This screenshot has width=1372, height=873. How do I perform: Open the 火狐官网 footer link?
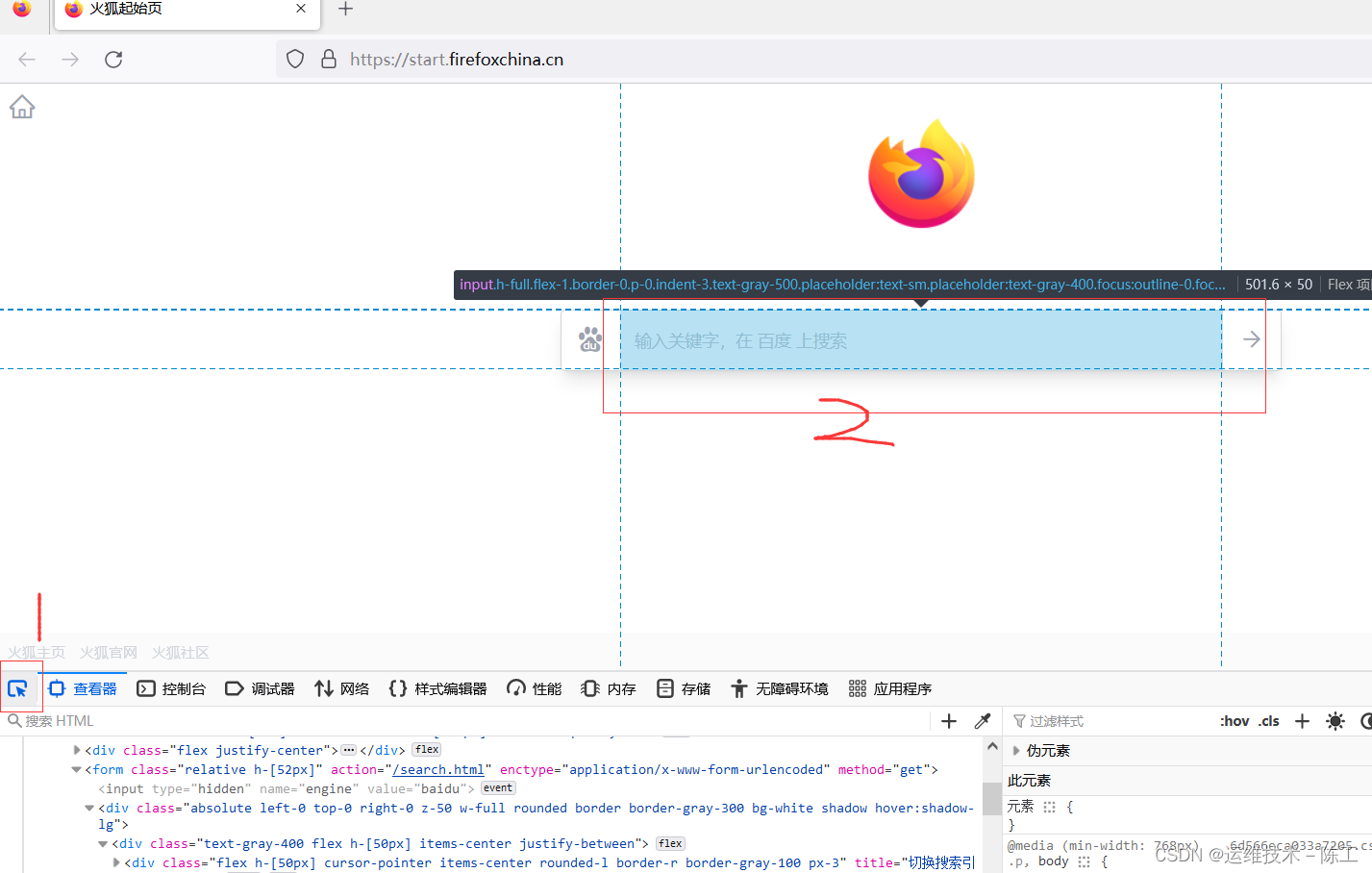click(109, 653)
